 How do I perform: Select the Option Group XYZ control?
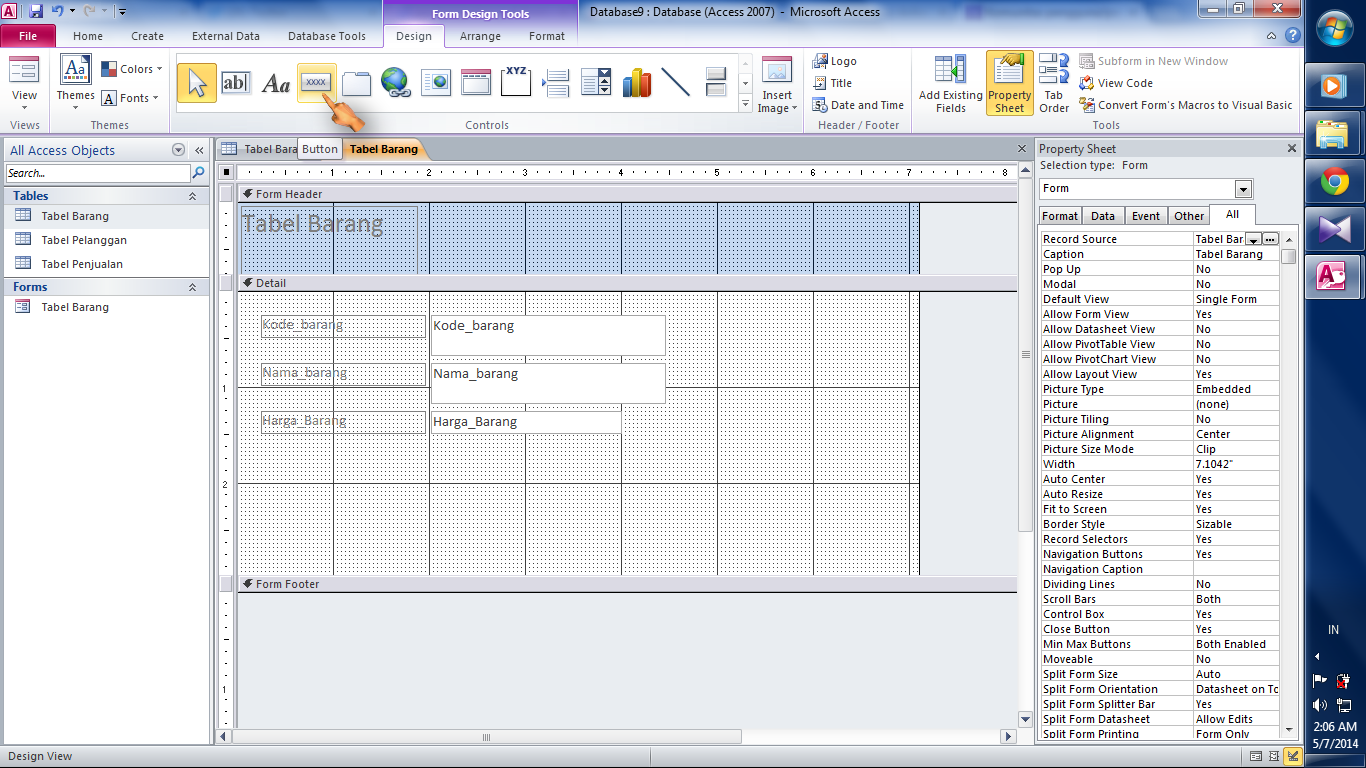[x=516, y=83]
